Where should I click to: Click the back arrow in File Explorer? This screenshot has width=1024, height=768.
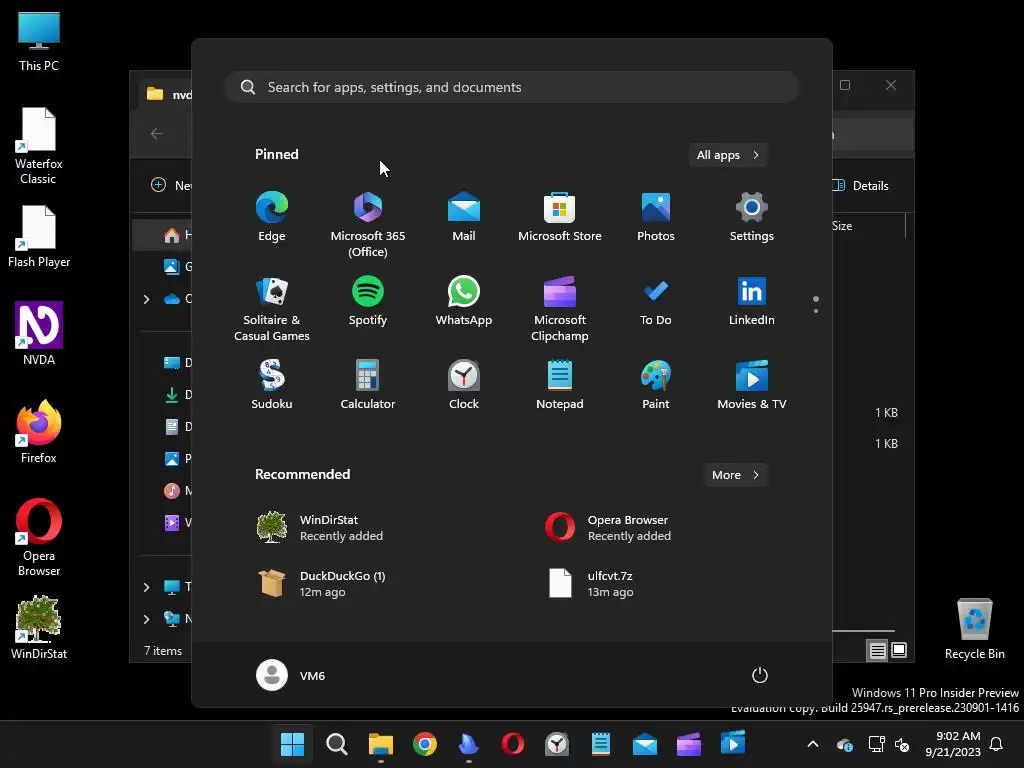pyautogui.click(x=157, y=133)
